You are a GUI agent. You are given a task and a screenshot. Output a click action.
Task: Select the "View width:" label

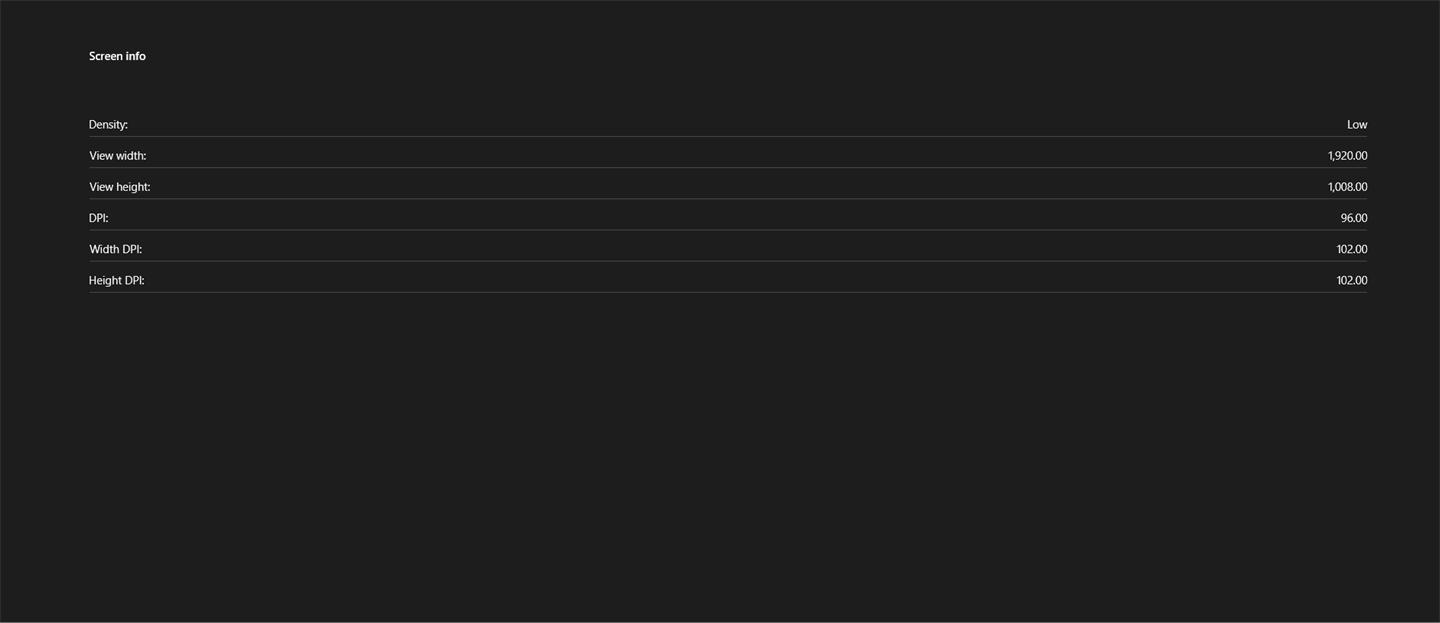[x=117, y=156]
